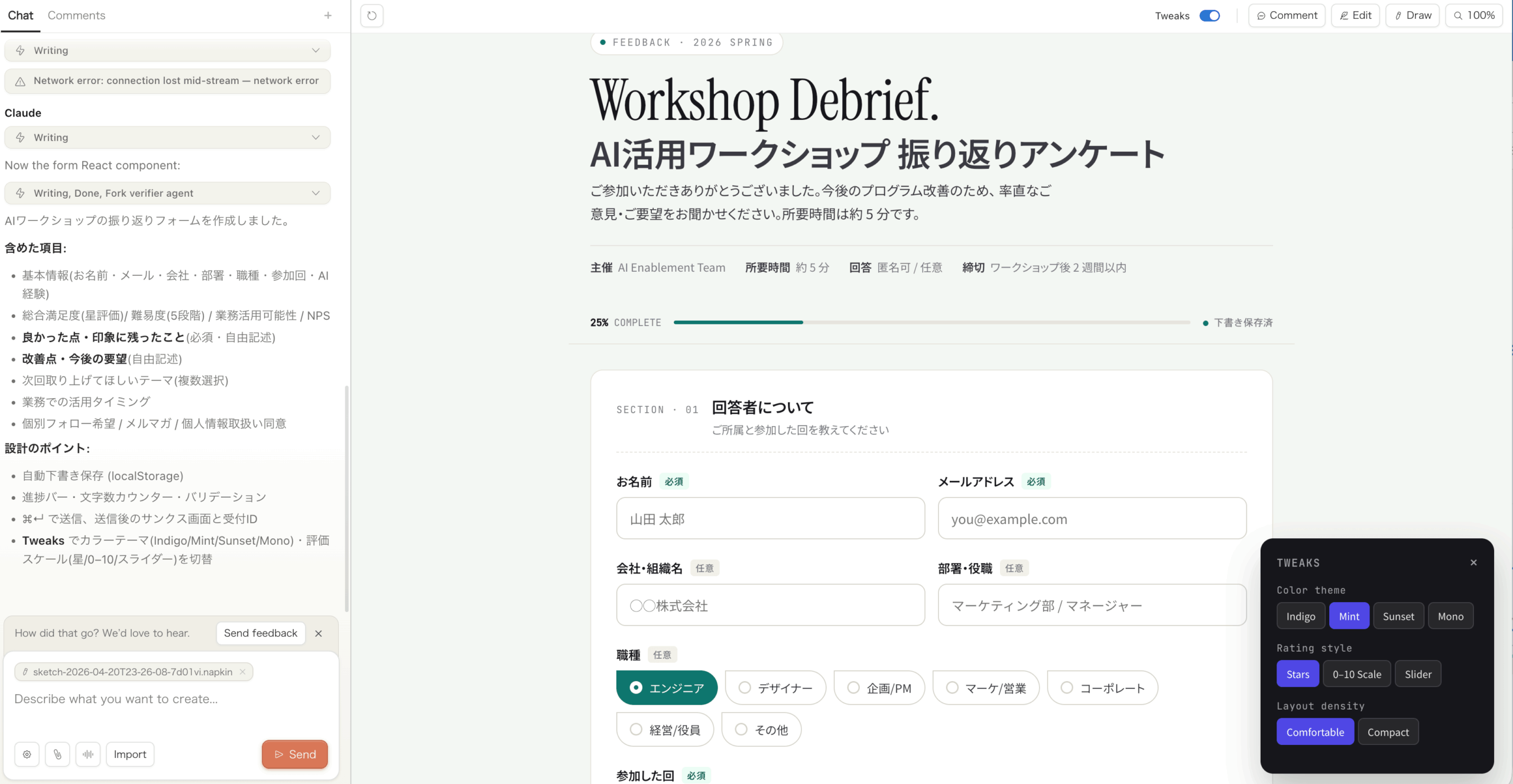1513x784 pixels.
Task: Choose the Sunset color theme
Action: point(1398,616)
